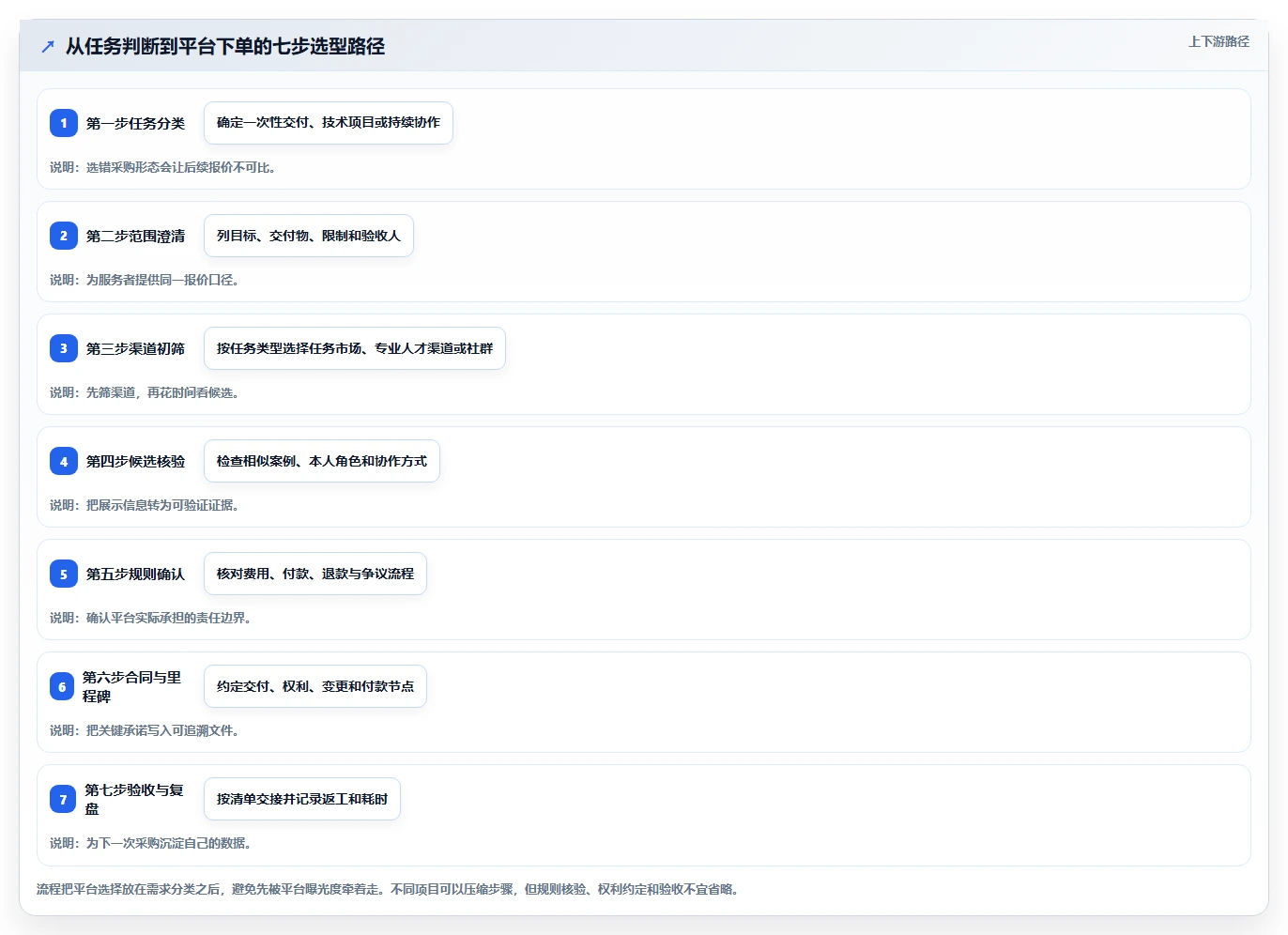Viewport: 1288px width, 935px height.
Task: Click the 第七步验收与复盘 step title
Action: tap(134, 799)
